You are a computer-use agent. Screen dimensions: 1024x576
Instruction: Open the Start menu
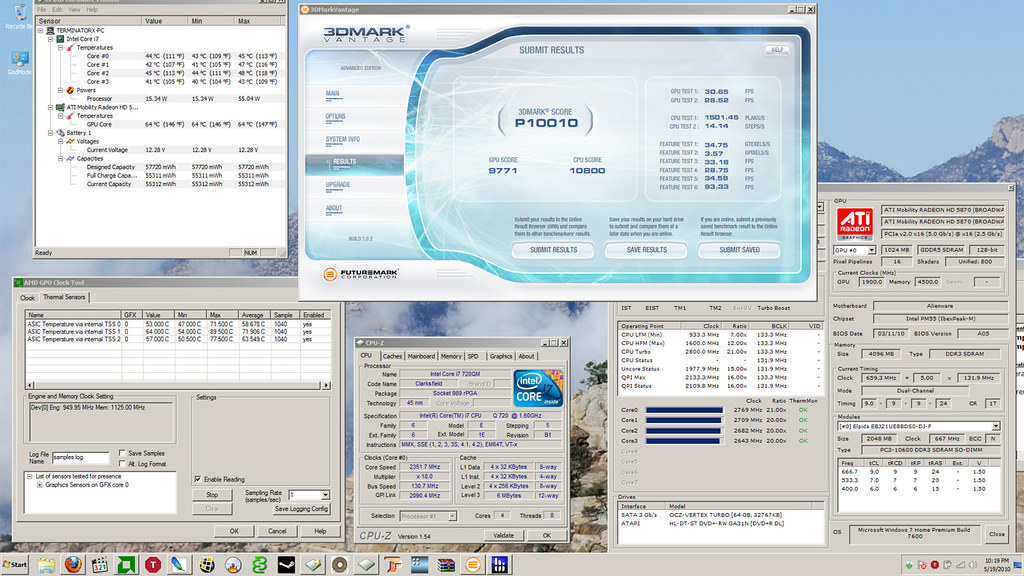[x=15, y=565]
